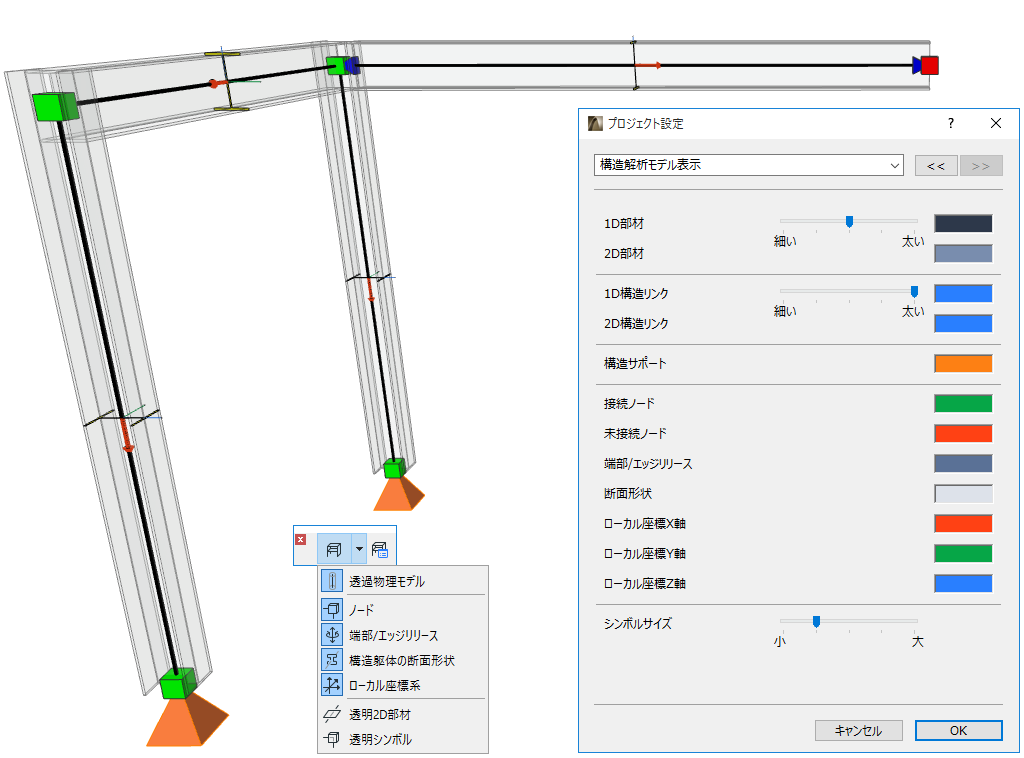Viewport: 1024px width, 758px height.
Task: Change the 接続ノード green color swatch
Action: tap(963, 403)
